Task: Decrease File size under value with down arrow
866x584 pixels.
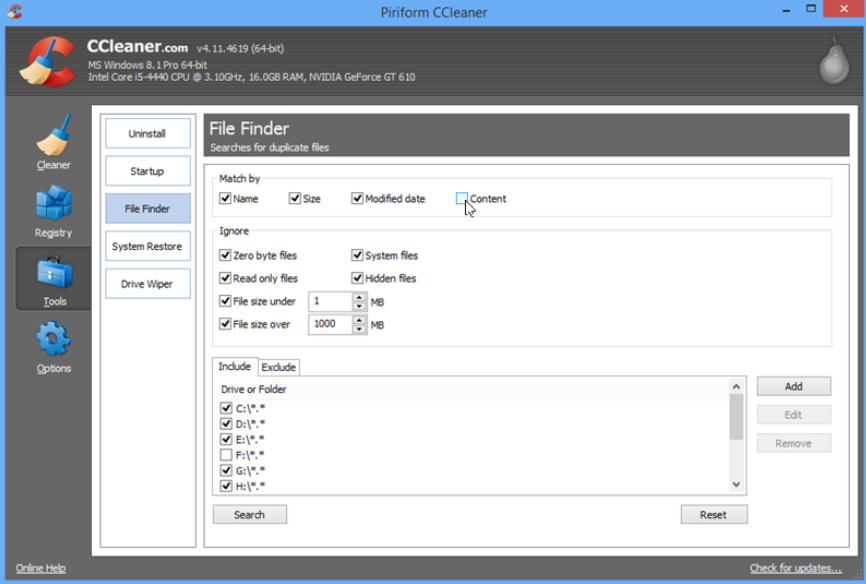Action: pos(360,306)
